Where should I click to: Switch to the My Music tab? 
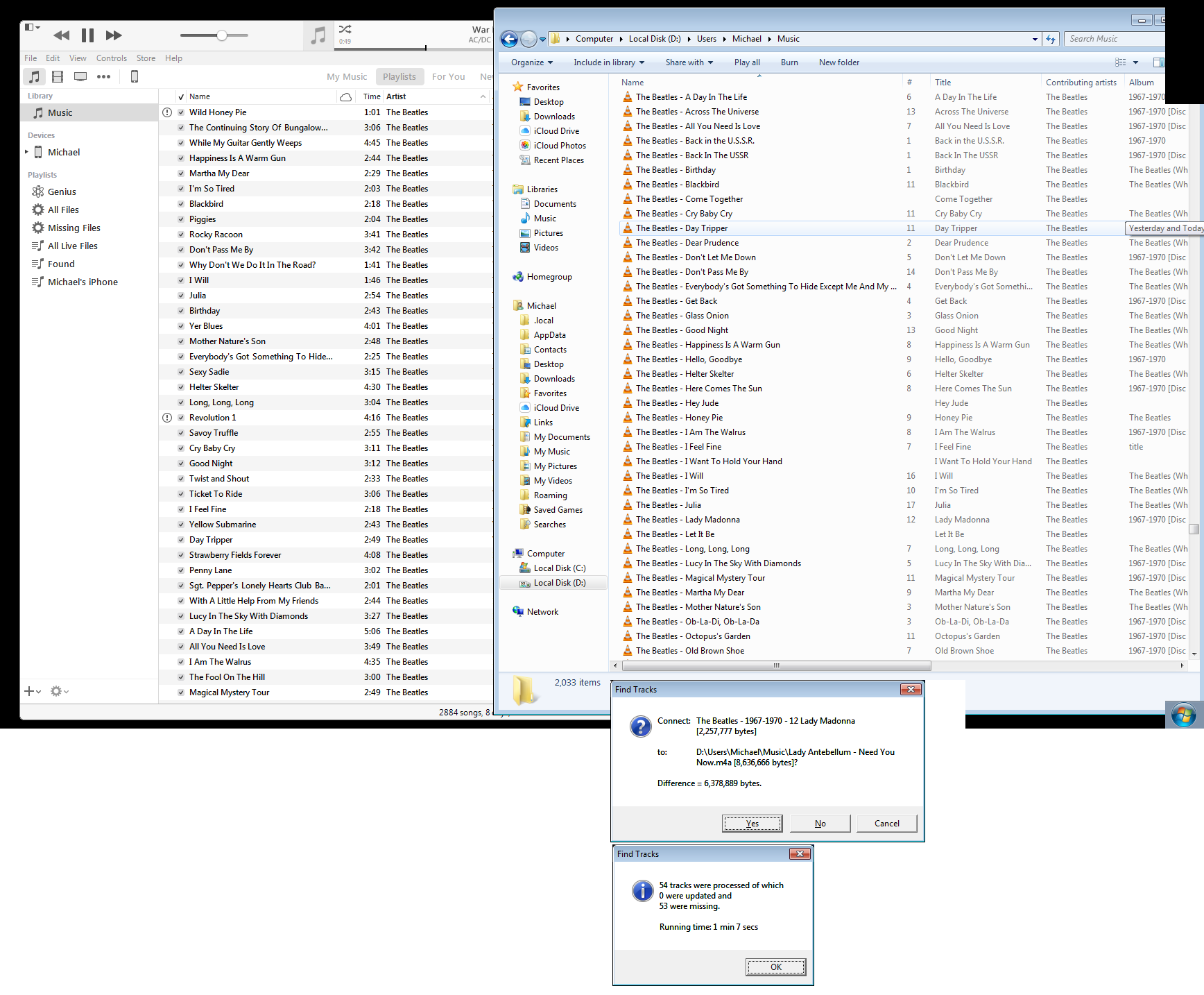click(x=347, y=76)
